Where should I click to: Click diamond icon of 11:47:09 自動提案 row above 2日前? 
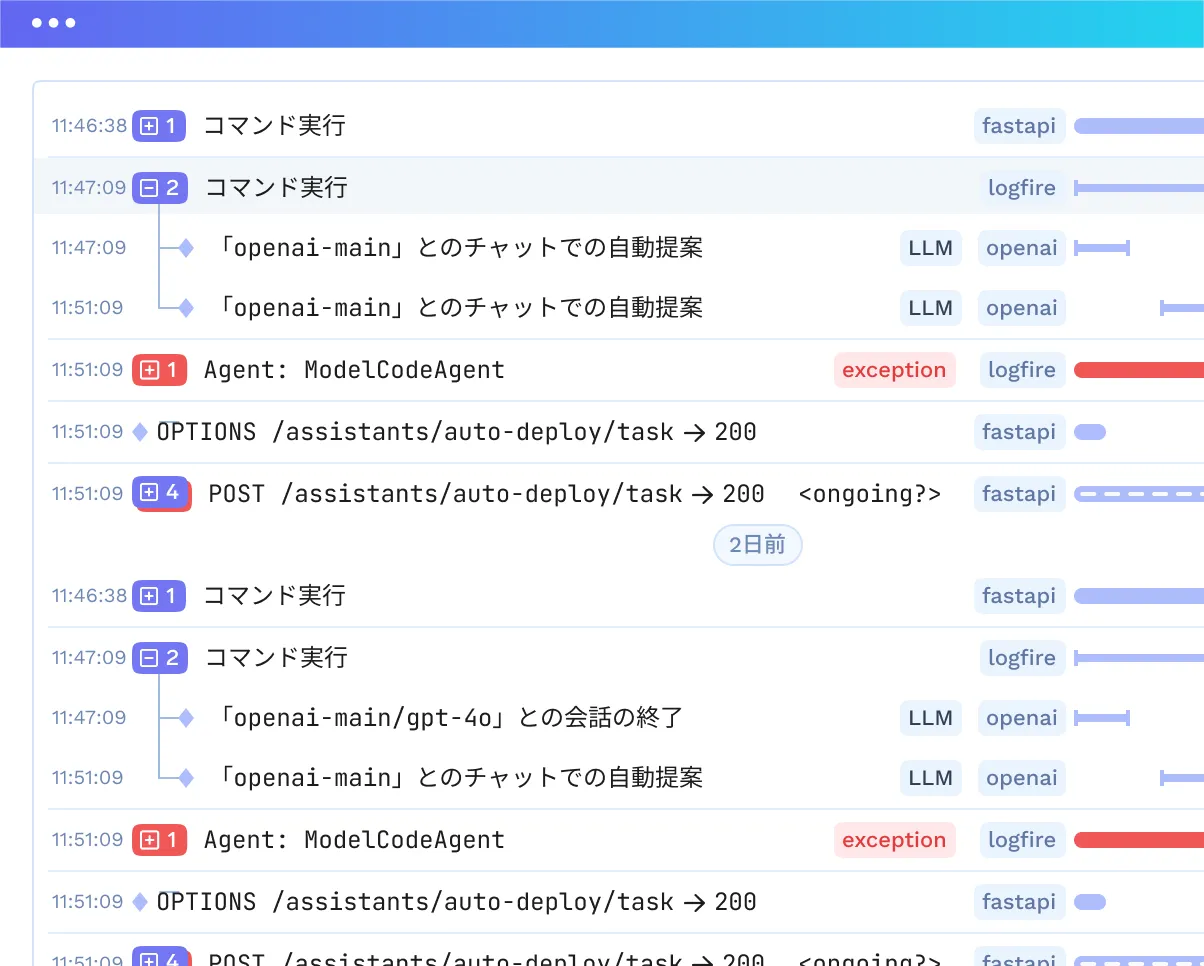coord(186,248)
